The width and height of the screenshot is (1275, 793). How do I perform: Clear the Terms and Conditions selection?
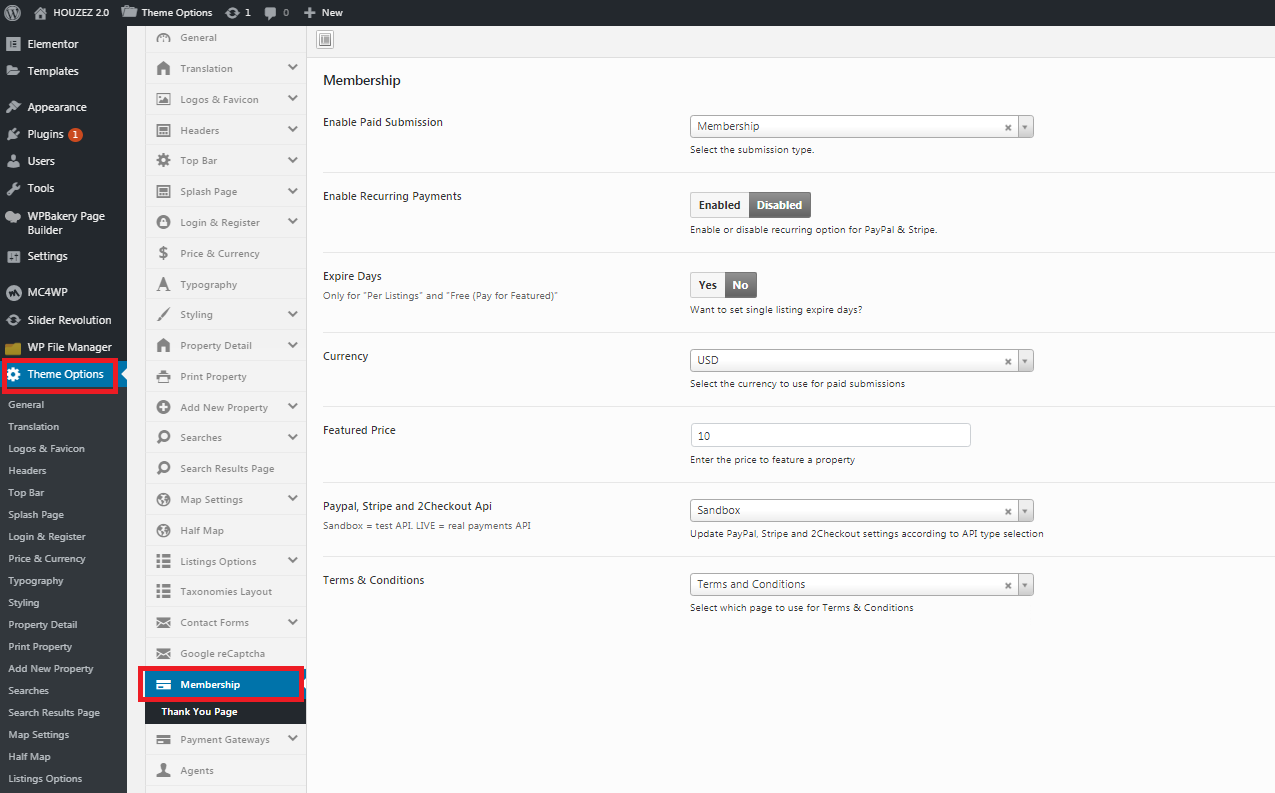pos(1008,585)
